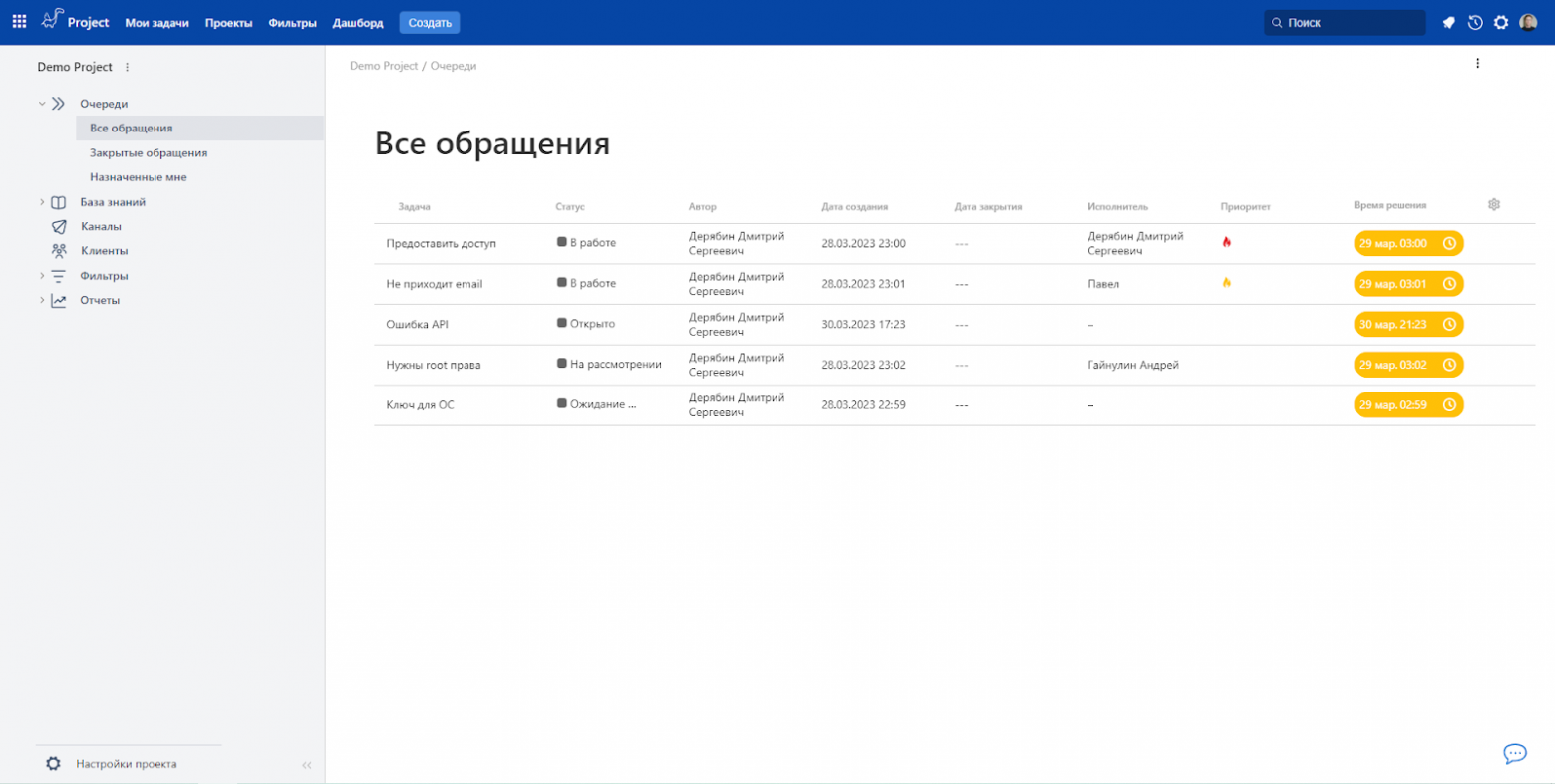Screen dimensions: 1555x784
Task: Click the yellow timer badge for Ошибка API
Action: [1407, 324]
